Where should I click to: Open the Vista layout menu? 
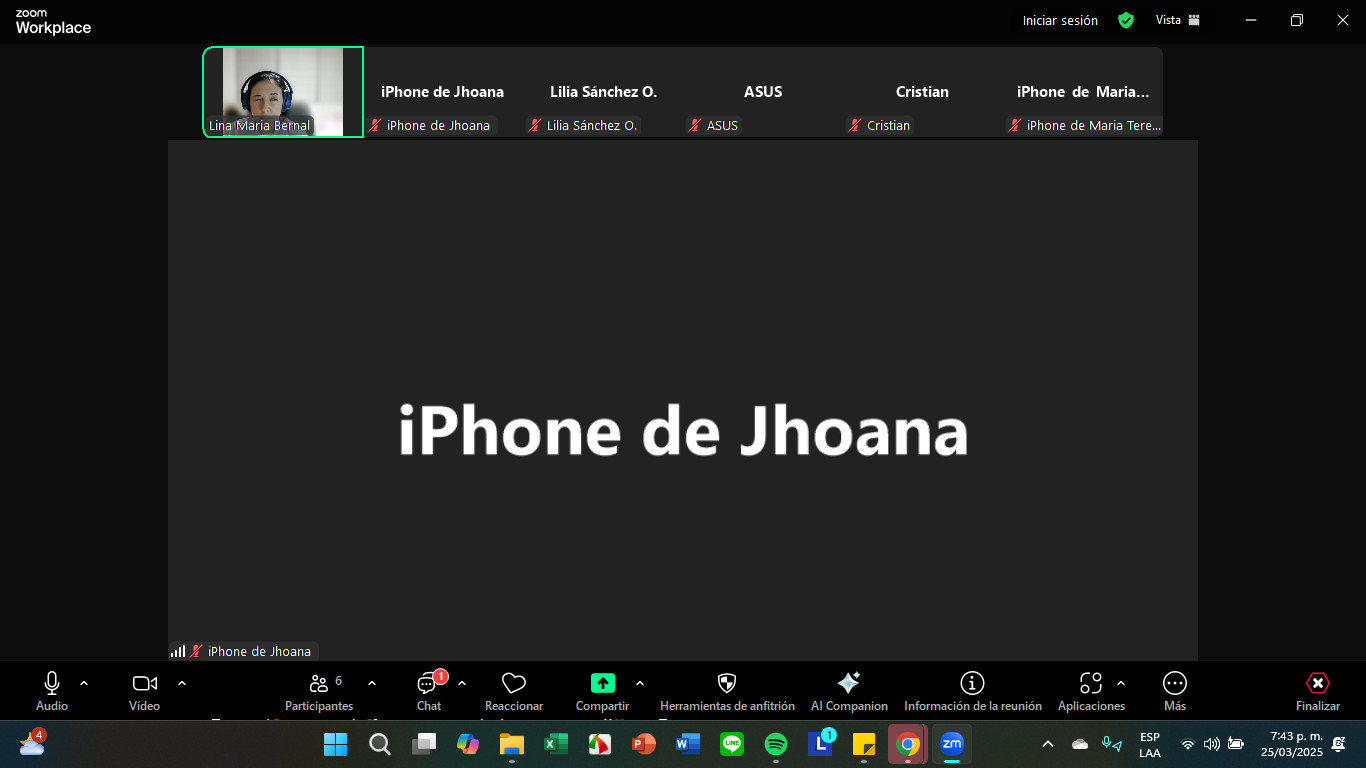1177,20
